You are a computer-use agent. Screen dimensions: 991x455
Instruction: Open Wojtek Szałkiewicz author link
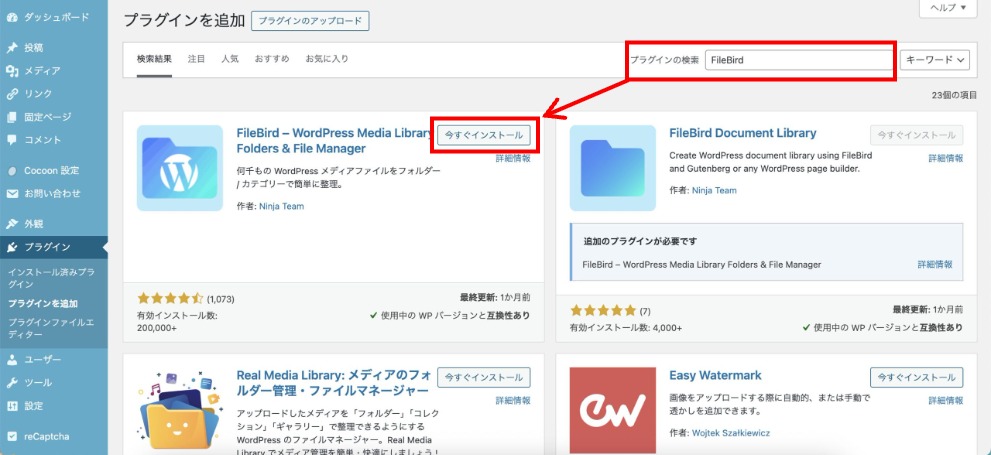(x=731, y=433)
